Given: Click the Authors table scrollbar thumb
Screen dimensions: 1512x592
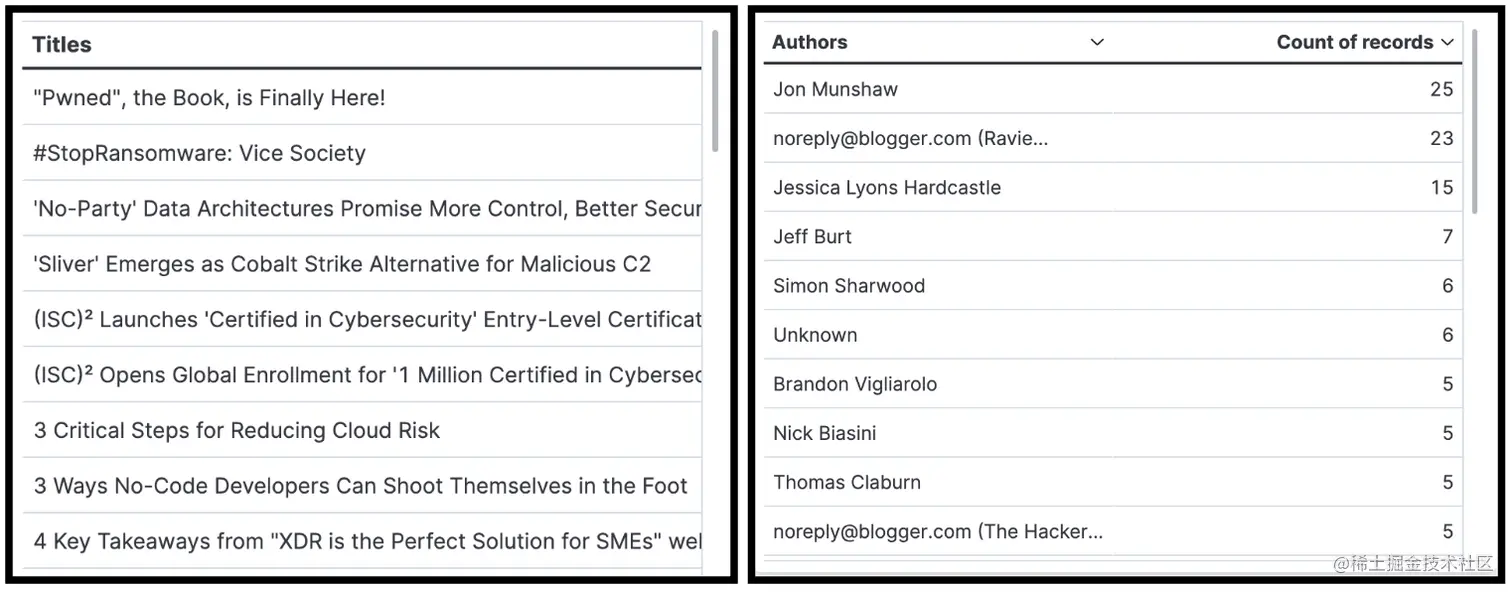Looking at the screenshot, I should coord(1474,122).
